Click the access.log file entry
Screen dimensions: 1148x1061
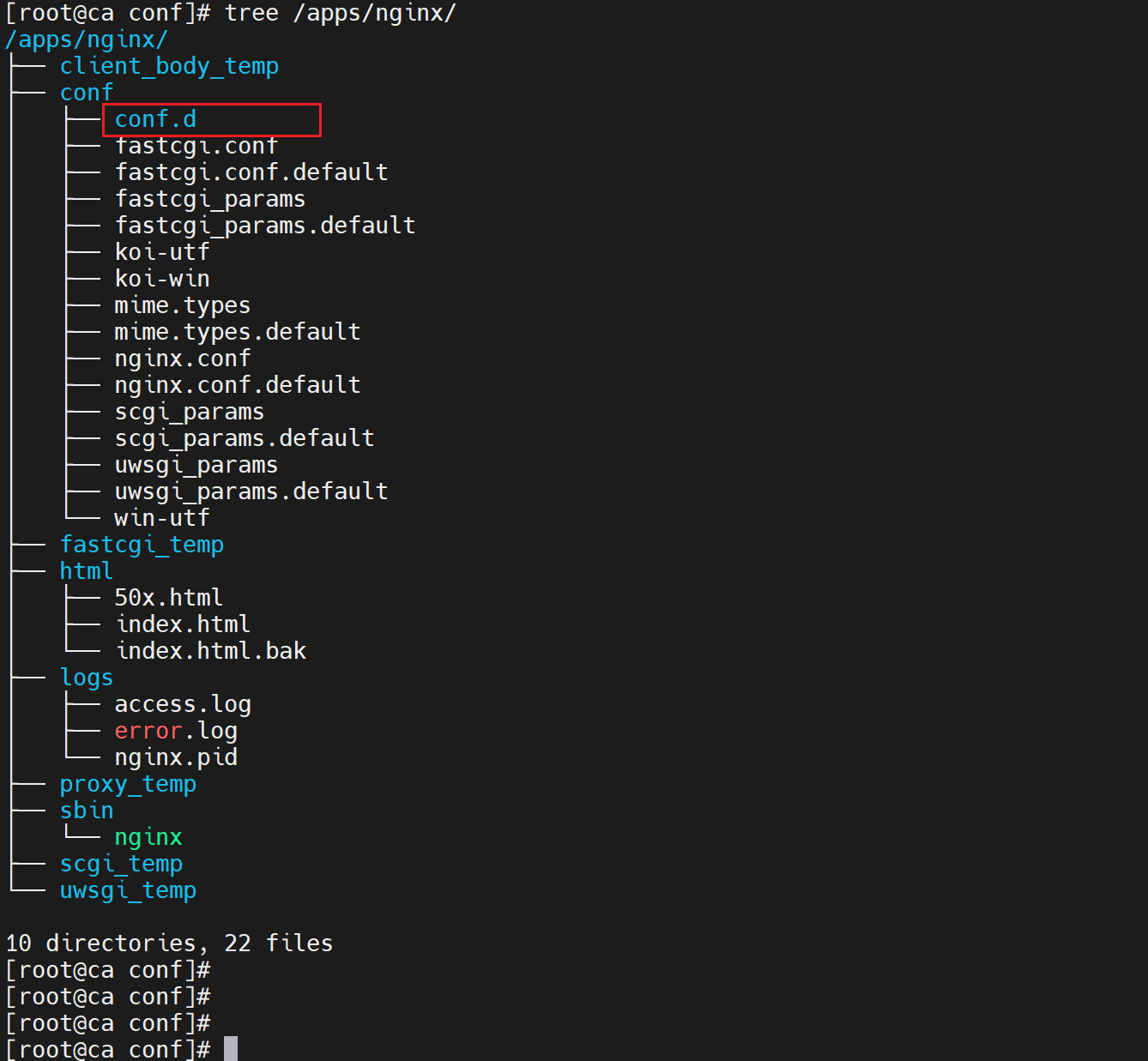[x=183, y=704]
